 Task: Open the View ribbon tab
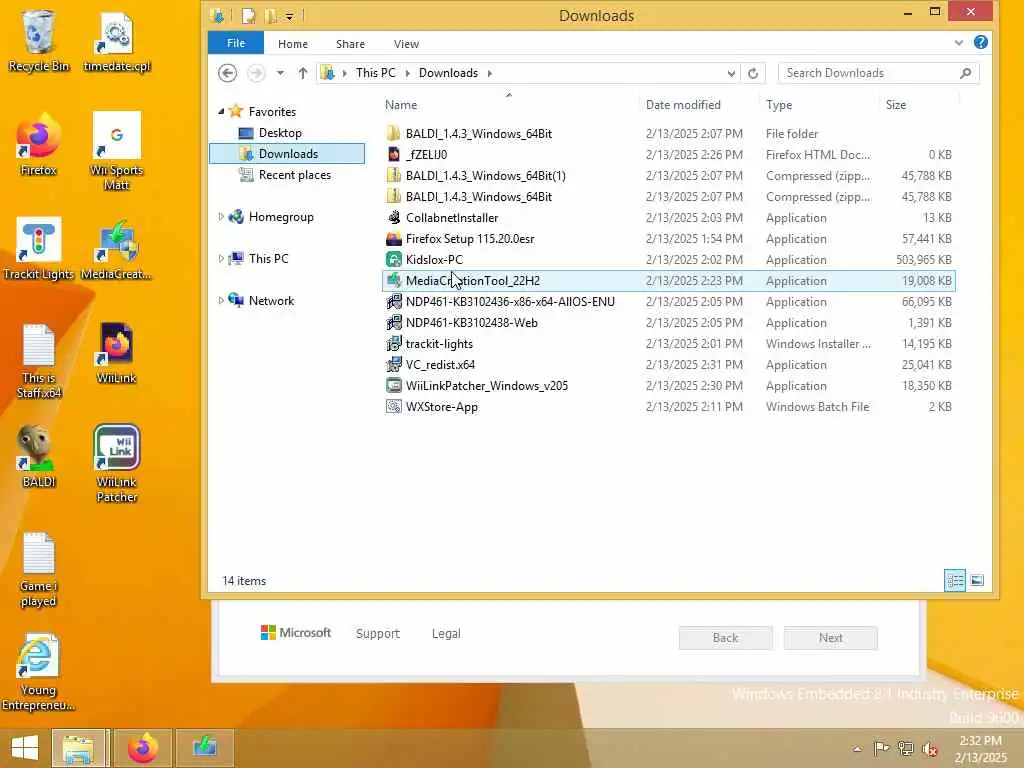click(406, 44)
